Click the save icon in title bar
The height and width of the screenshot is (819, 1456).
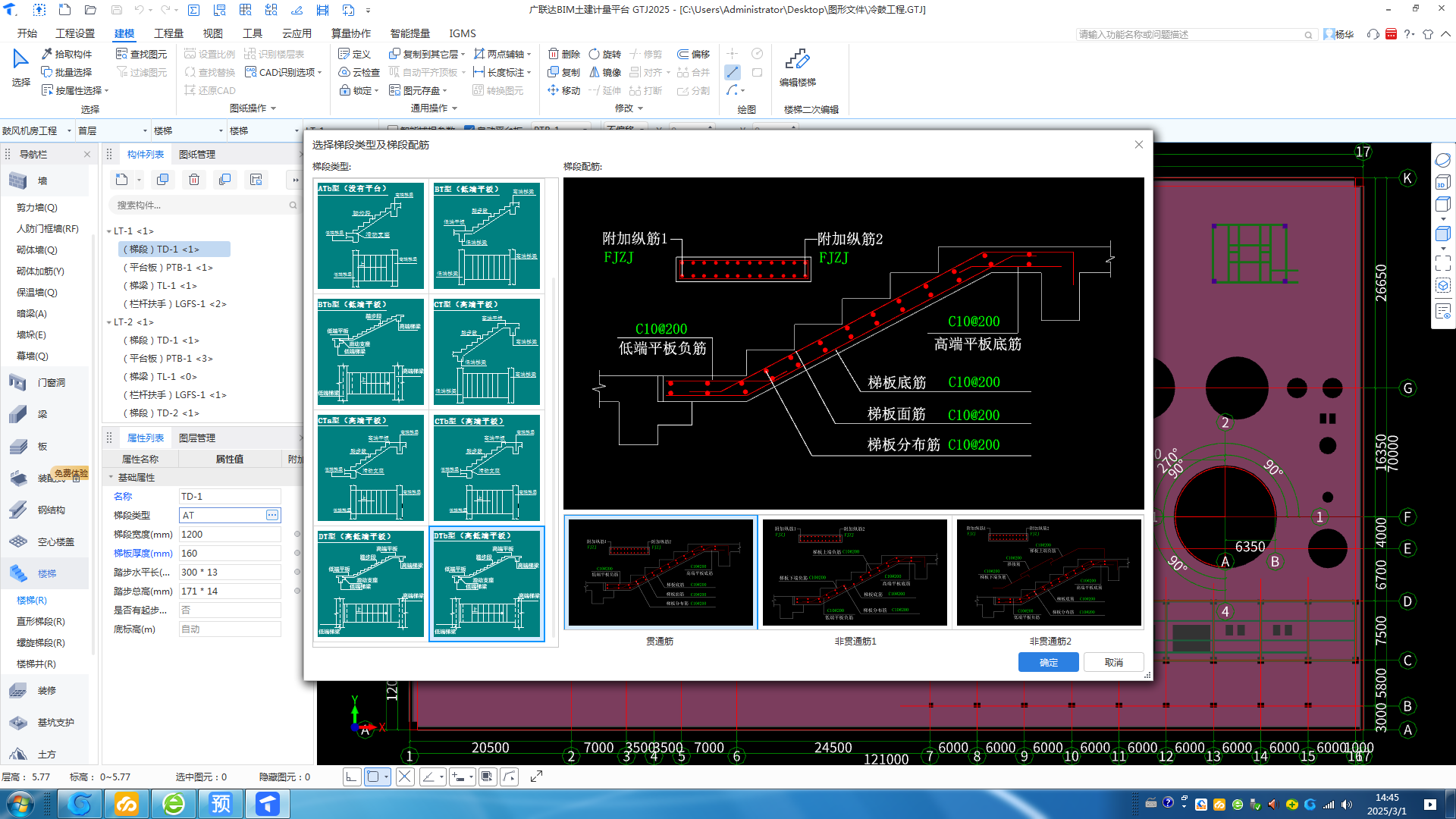click(116, 10)
